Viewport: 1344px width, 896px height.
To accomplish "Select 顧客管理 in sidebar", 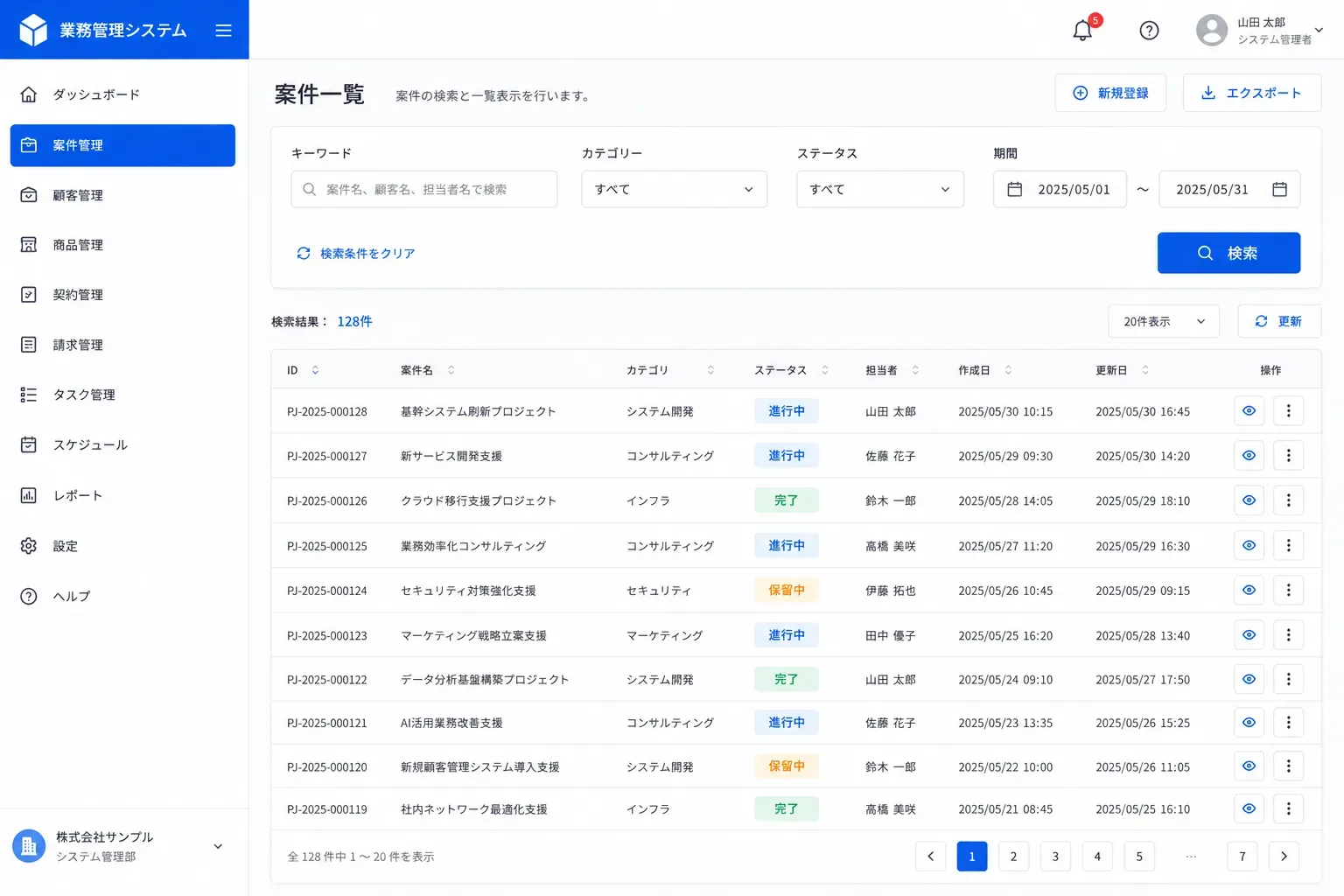I will (x=122, y=195).
